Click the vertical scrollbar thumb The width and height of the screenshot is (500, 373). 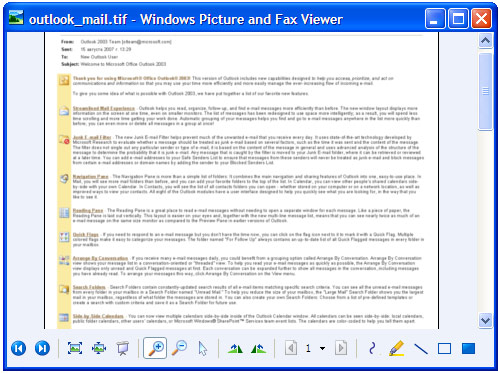click(486, 91)
